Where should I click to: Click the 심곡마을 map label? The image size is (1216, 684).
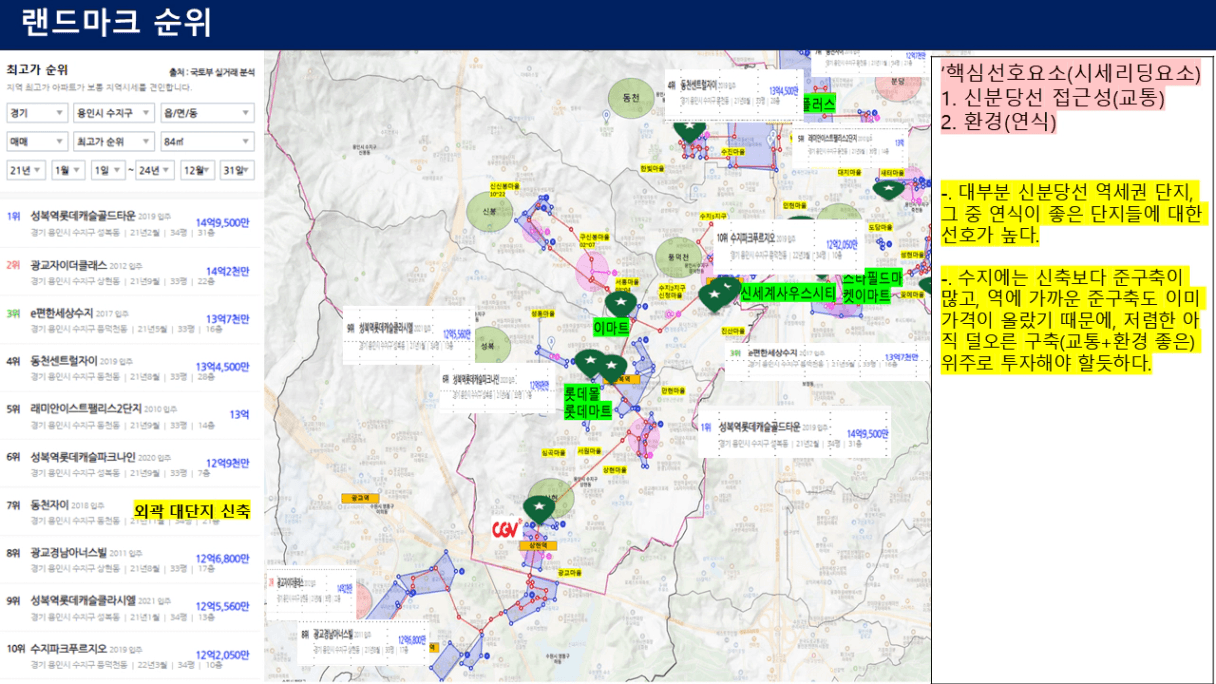pyautogui.click(x=555, y=451)
